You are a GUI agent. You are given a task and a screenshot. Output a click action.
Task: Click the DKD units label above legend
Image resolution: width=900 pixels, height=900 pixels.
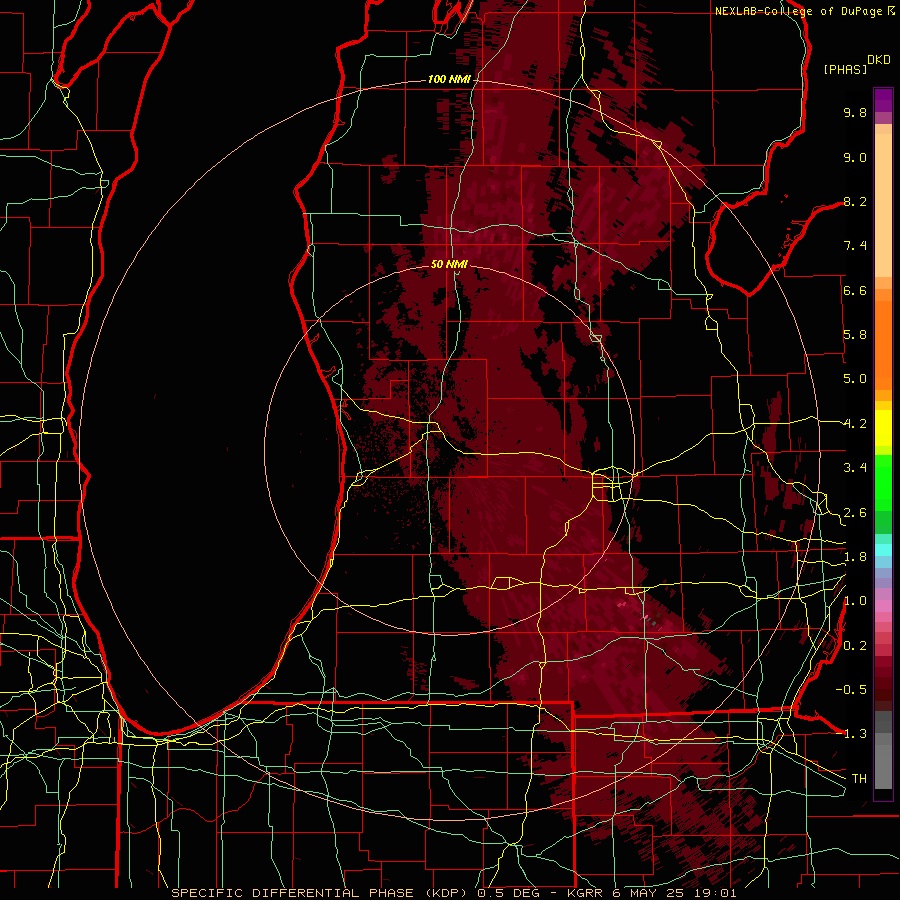pos(879,60)
